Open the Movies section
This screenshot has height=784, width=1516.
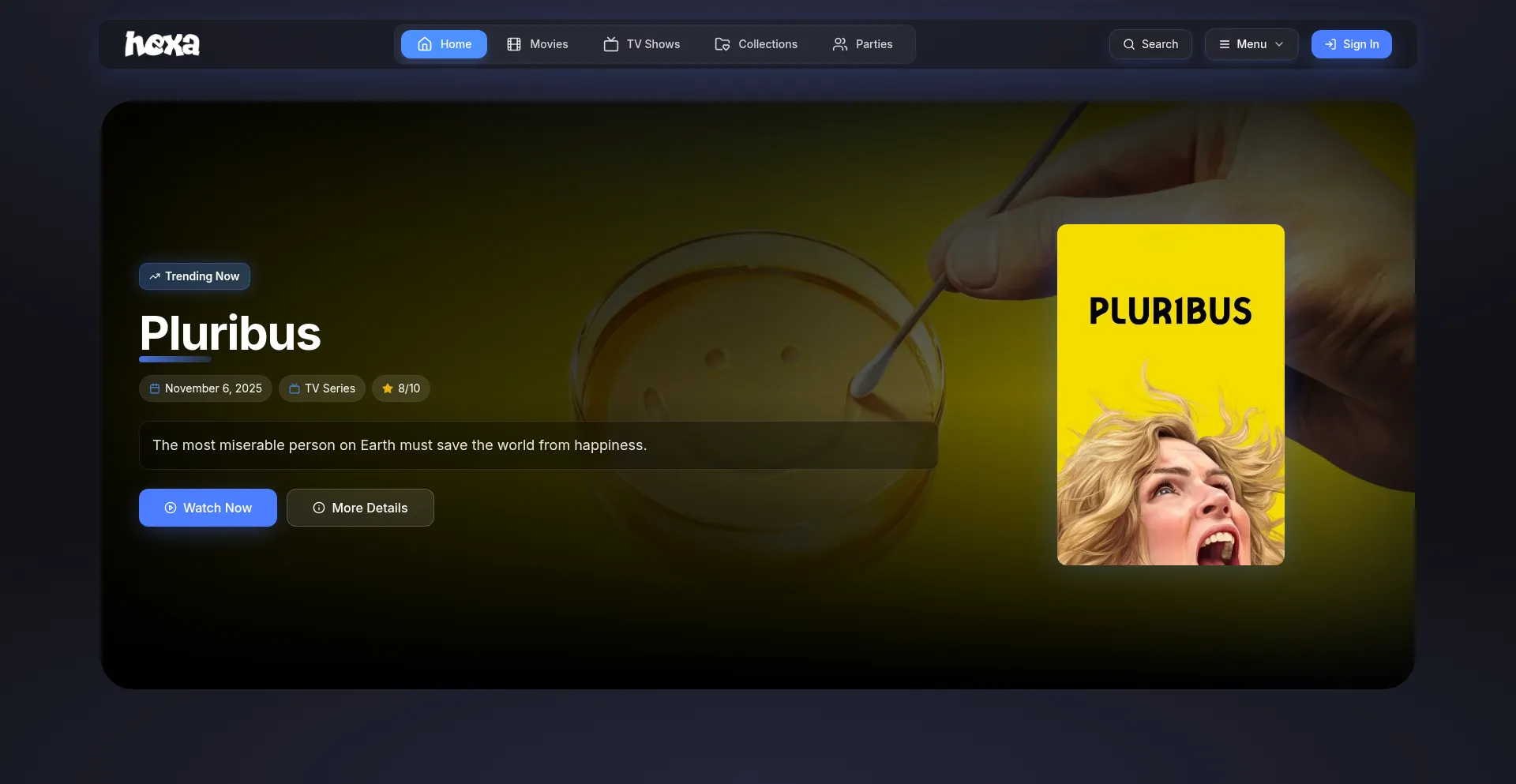[538, 44]
